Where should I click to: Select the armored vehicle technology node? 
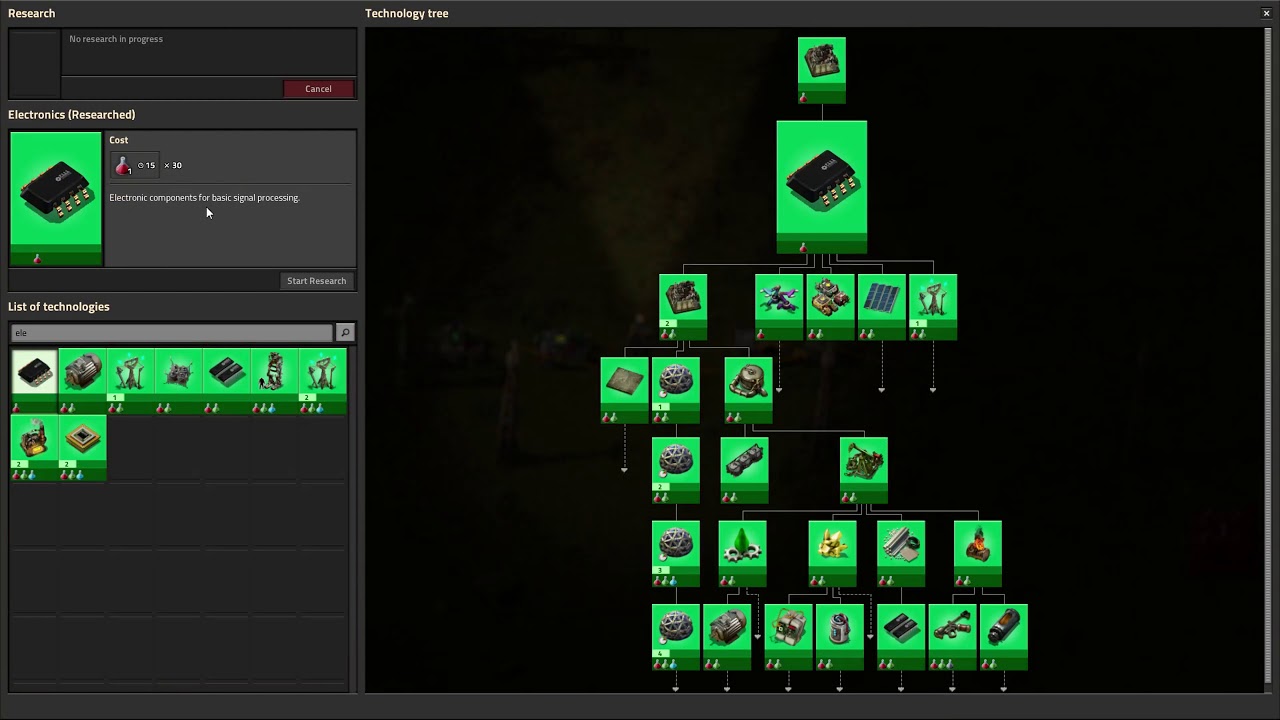tap(830, 307)
